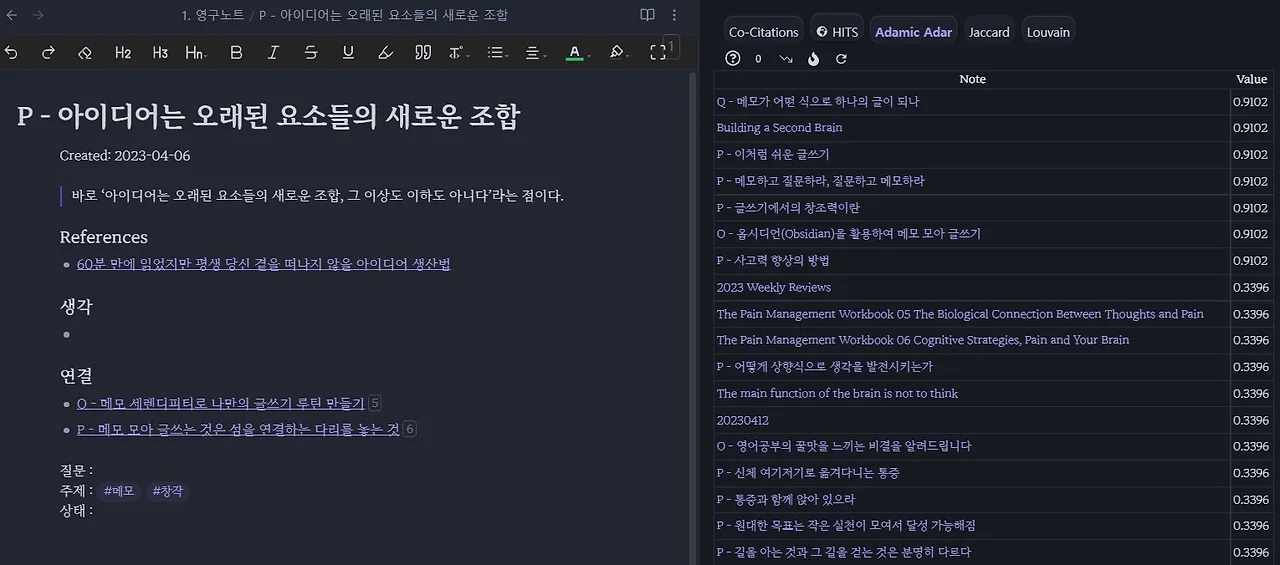Image resolution: width=1280 pixels, height=565 pixels.
Task: Open result Pain Management Workbook 06
Action: (923, 340)
